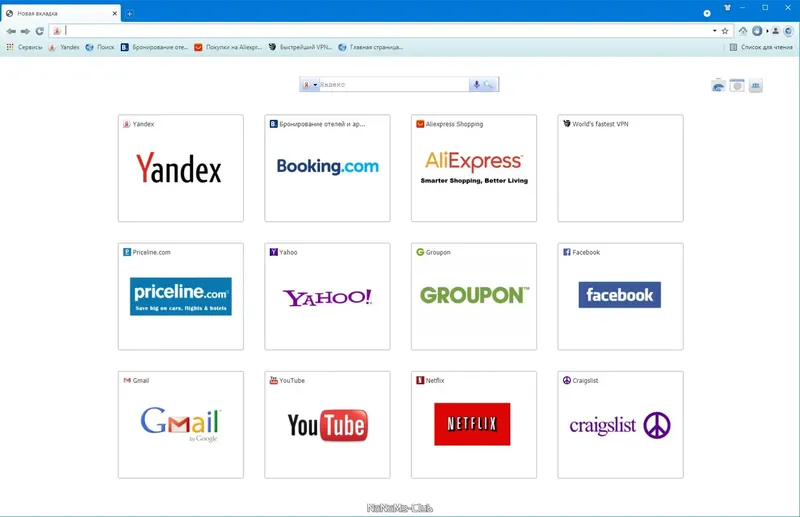The height and width of the screenshot is (517, 800).
Task: Click the window-shaped icon in top-right trio
Action: pos(737,86)
